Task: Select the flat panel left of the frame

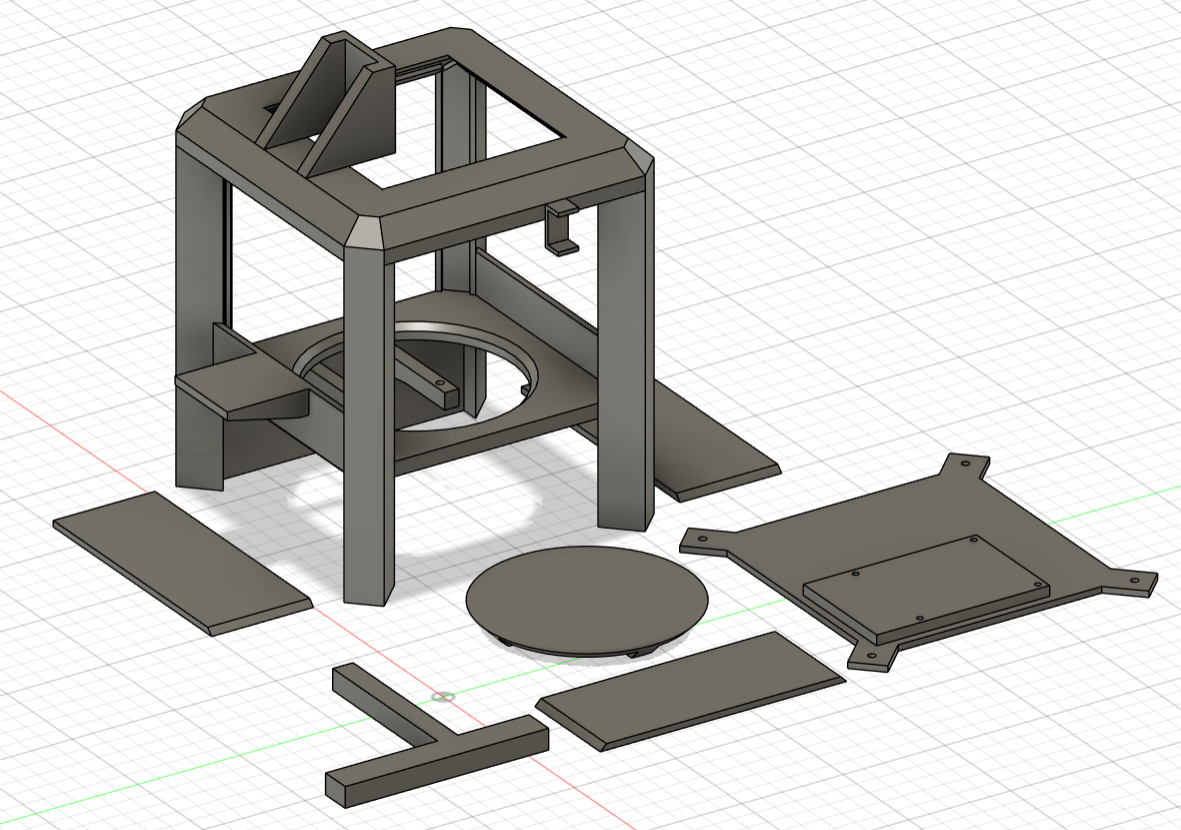Action: click(182, 563)
